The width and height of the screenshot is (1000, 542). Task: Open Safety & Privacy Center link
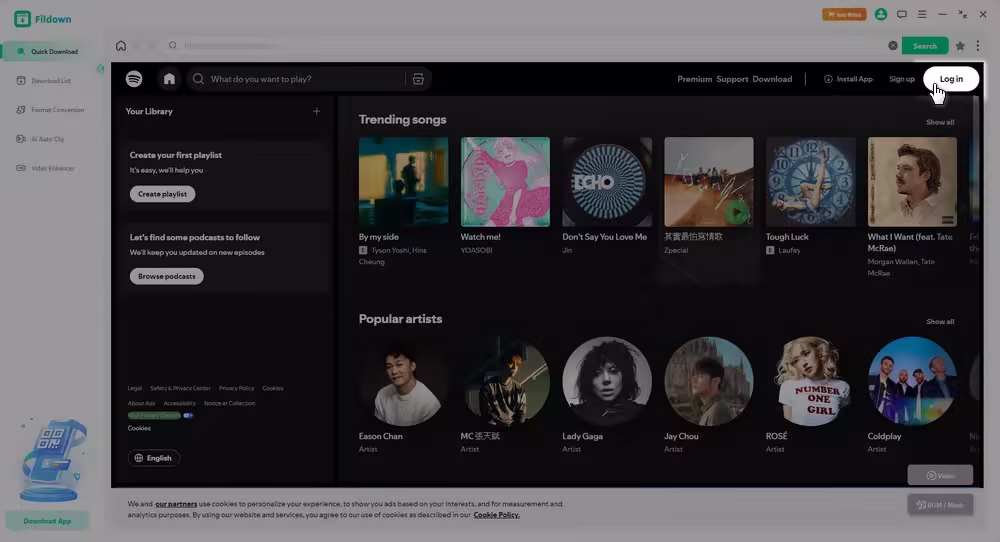coord(180,388)
